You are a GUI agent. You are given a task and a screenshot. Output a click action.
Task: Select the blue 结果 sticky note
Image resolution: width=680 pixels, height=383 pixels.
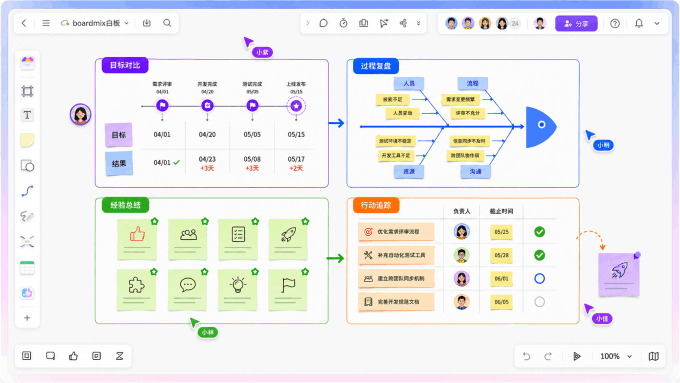pyautogui.click(x=119, y=164)
